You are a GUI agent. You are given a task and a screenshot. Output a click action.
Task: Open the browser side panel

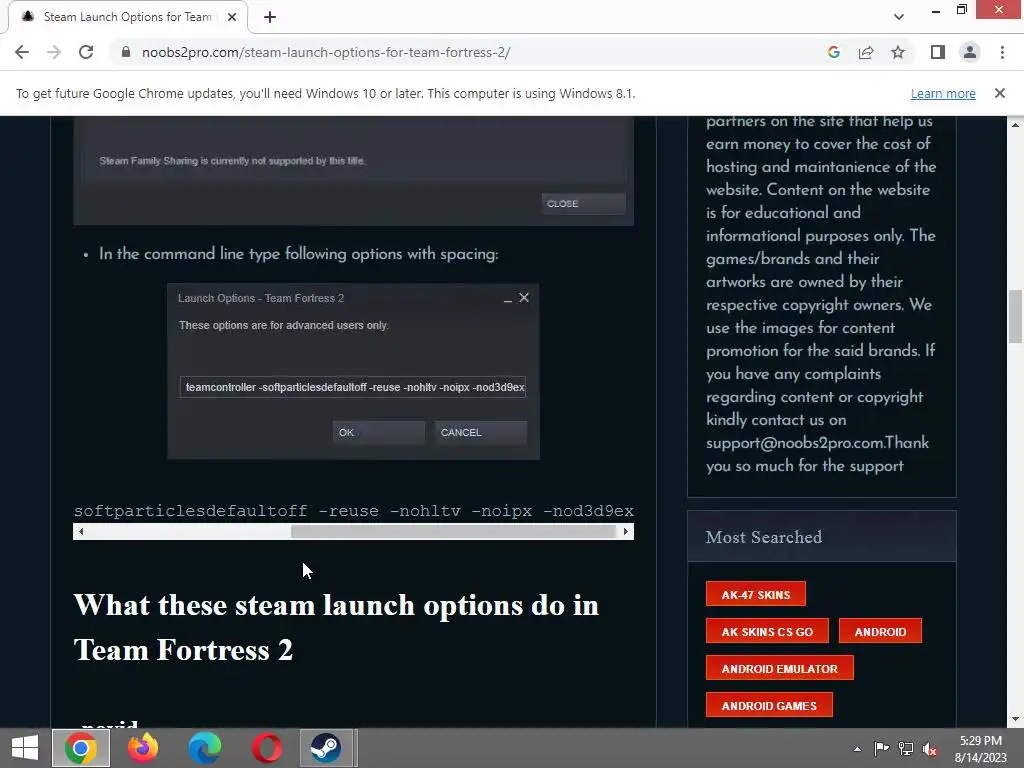(x=938, y=52)
